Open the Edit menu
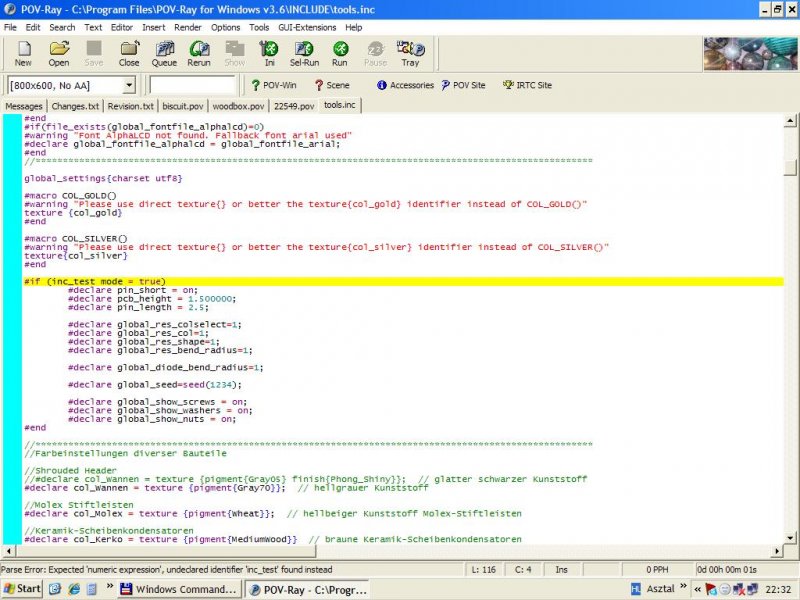800x600 pixels. (33, 28)
